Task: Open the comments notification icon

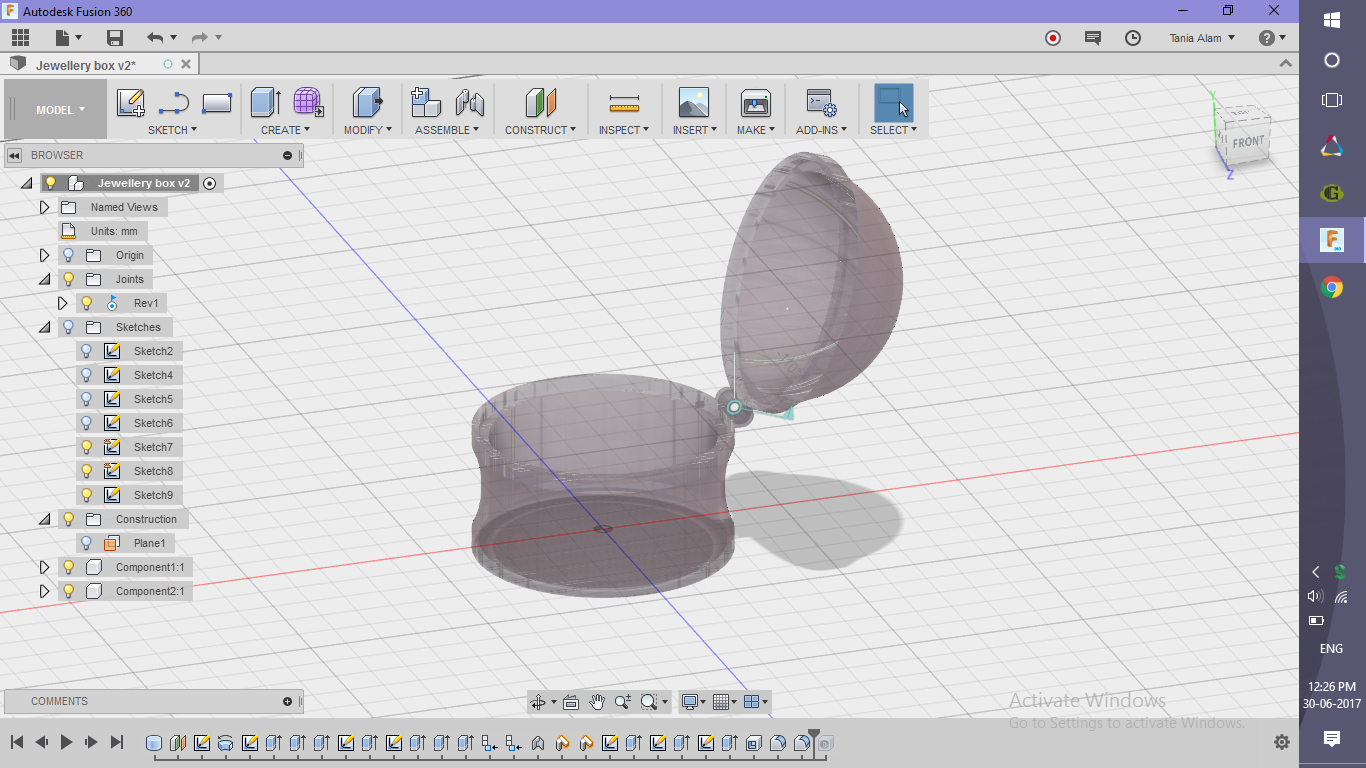Action: coord(1093,38)
